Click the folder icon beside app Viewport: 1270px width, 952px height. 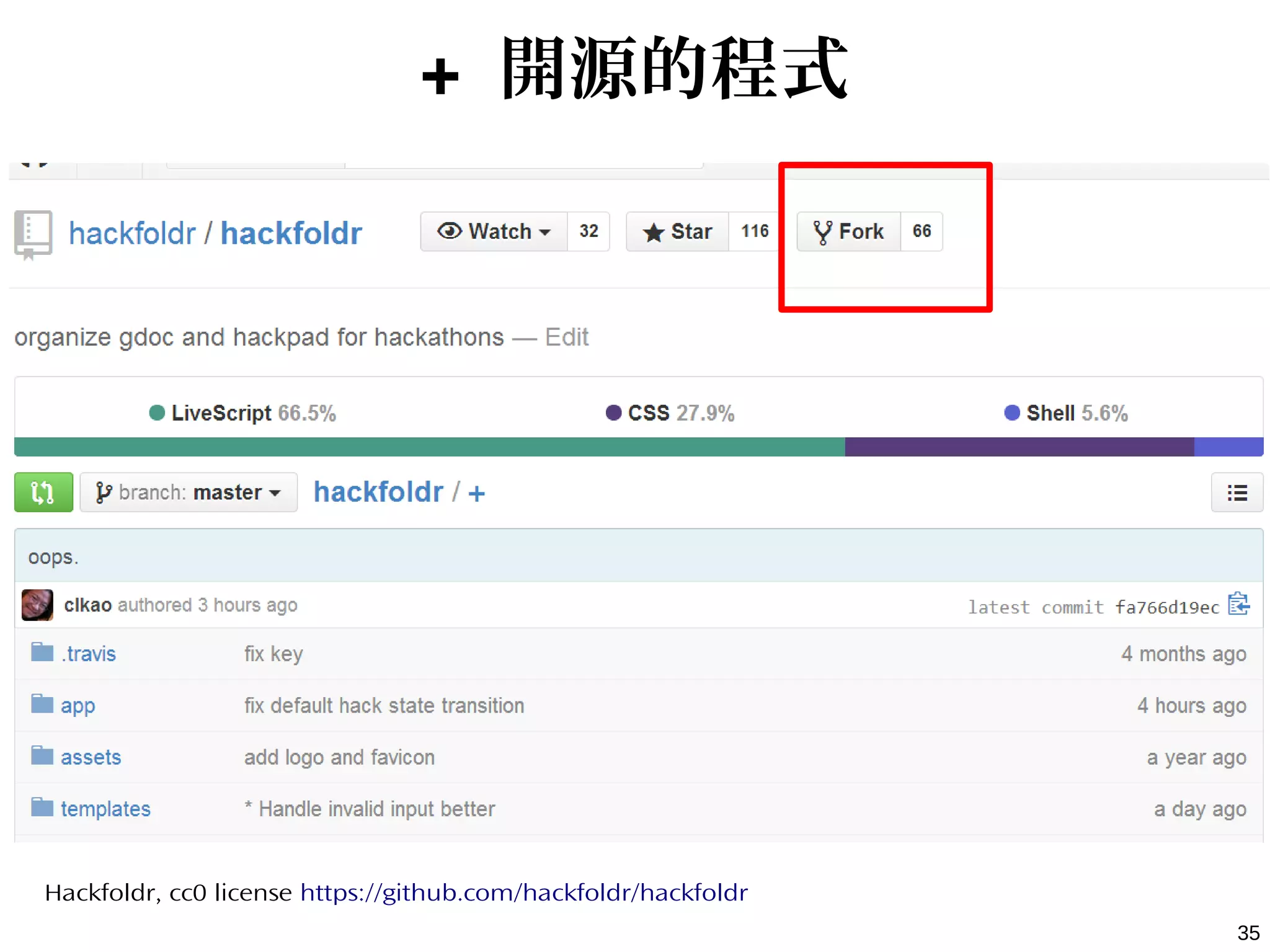42,703
